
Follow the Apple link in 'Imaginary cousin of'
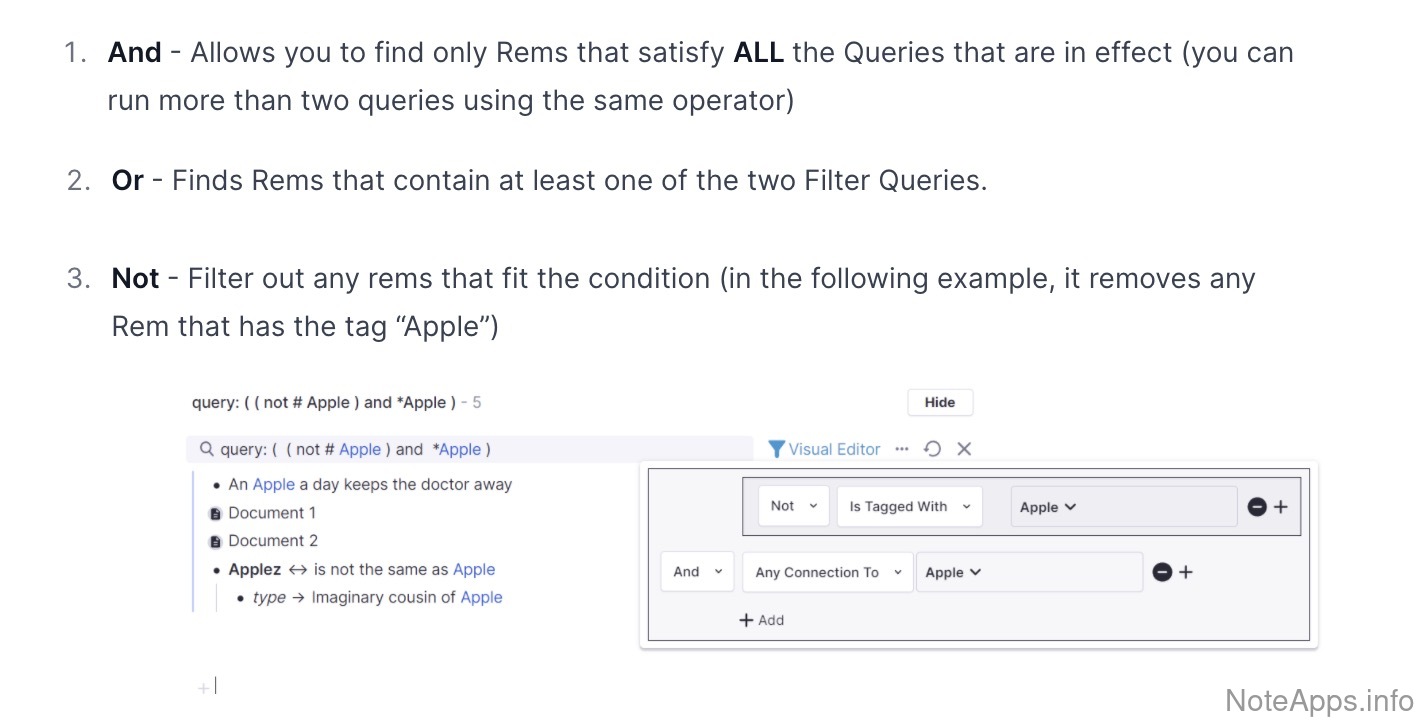pos(481,597)
